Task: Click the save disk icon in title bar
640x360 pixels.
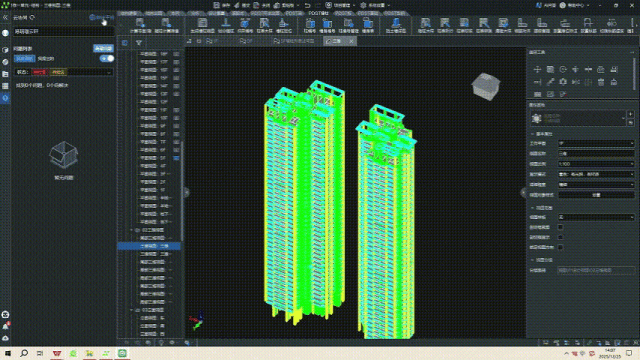Action: 217,5
